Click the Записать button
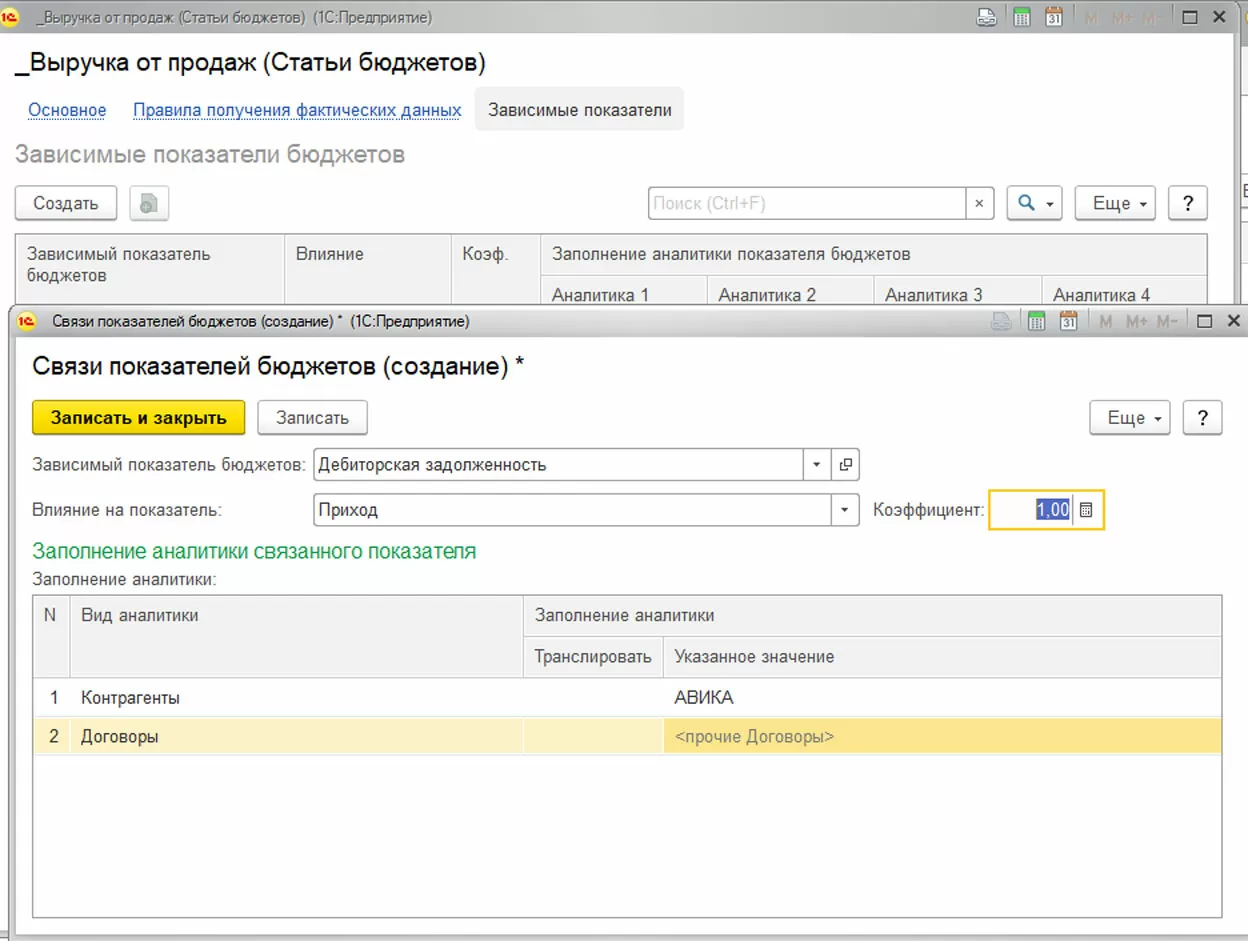 [x=312, y=418]
